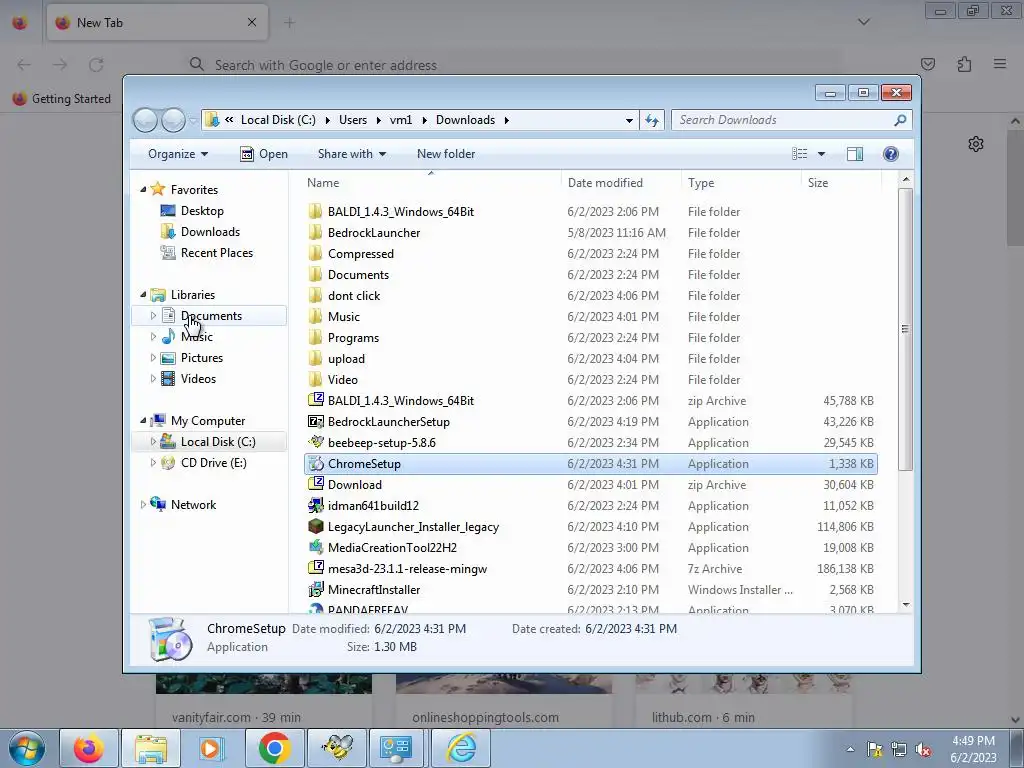Open the Firefox list all tabs chevron

point(863,22)
